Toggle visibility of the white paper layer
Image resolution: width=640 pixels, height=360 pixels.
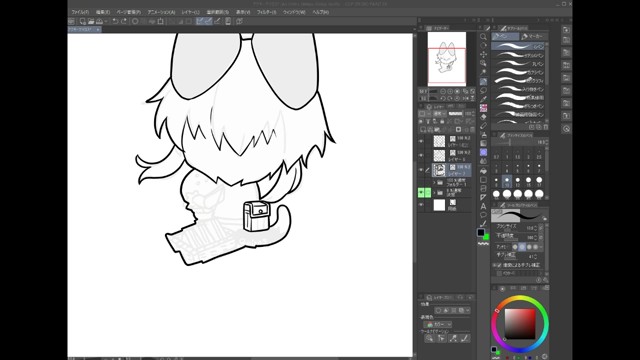pyautogui.click(x=421, y=205)
